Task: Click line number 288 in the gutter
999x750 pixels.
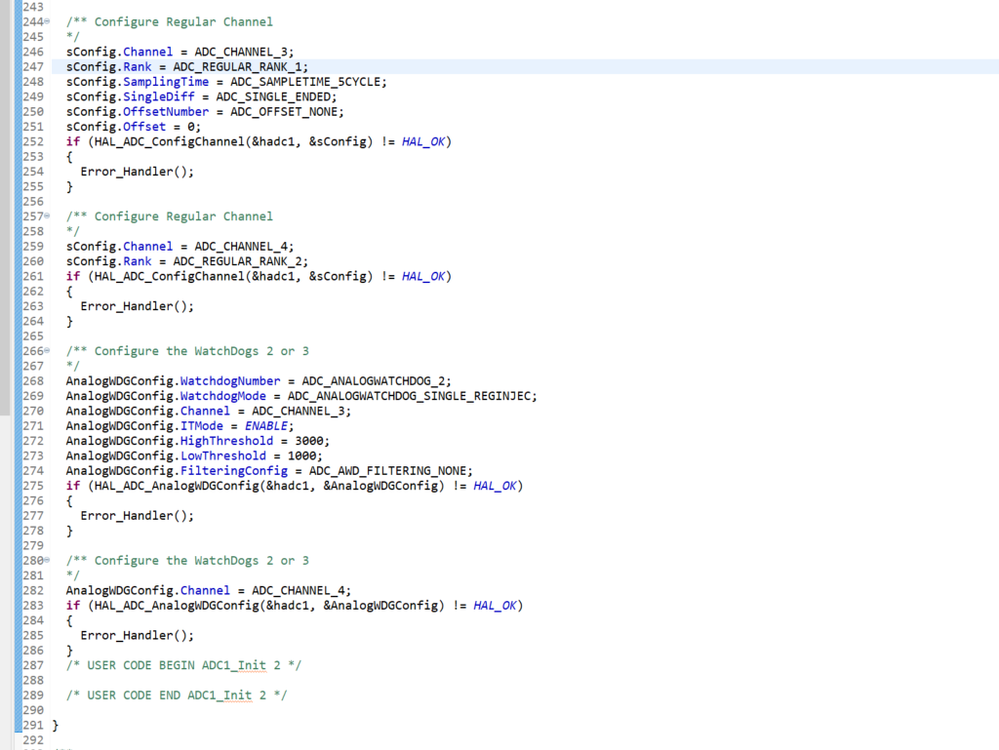Action: [x=33, y=681]
